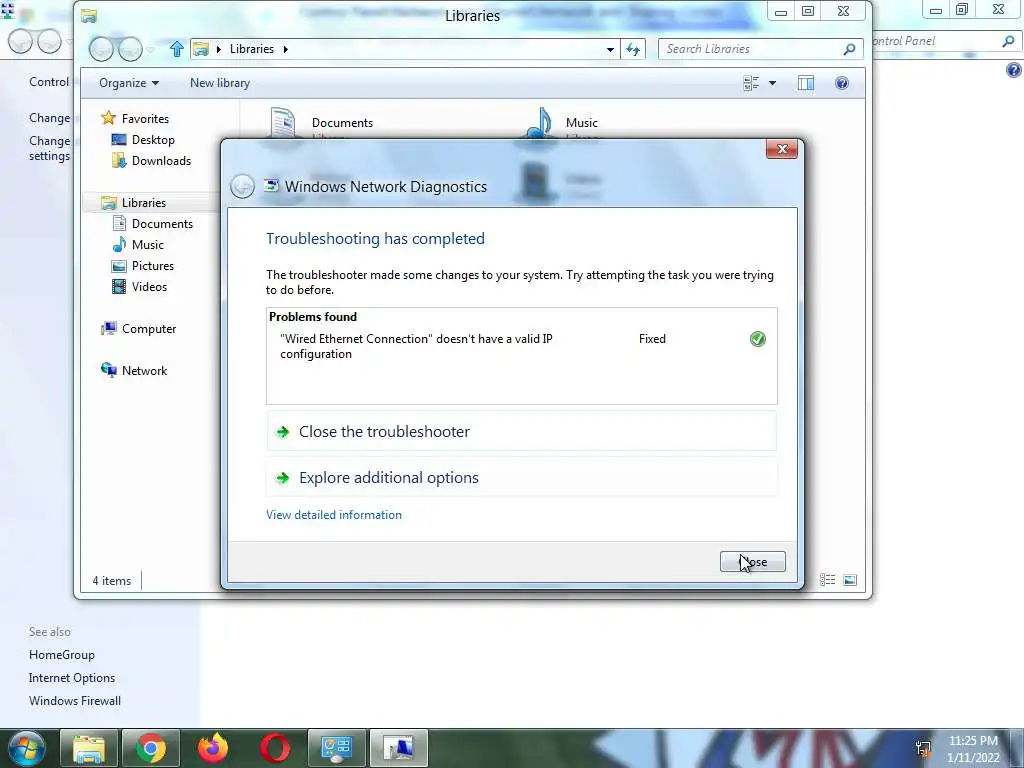Viewport: 1024px width, 768px height.
Task: Select the Wired Ethernet Connection problem text
Action: (x=416, y=346)
